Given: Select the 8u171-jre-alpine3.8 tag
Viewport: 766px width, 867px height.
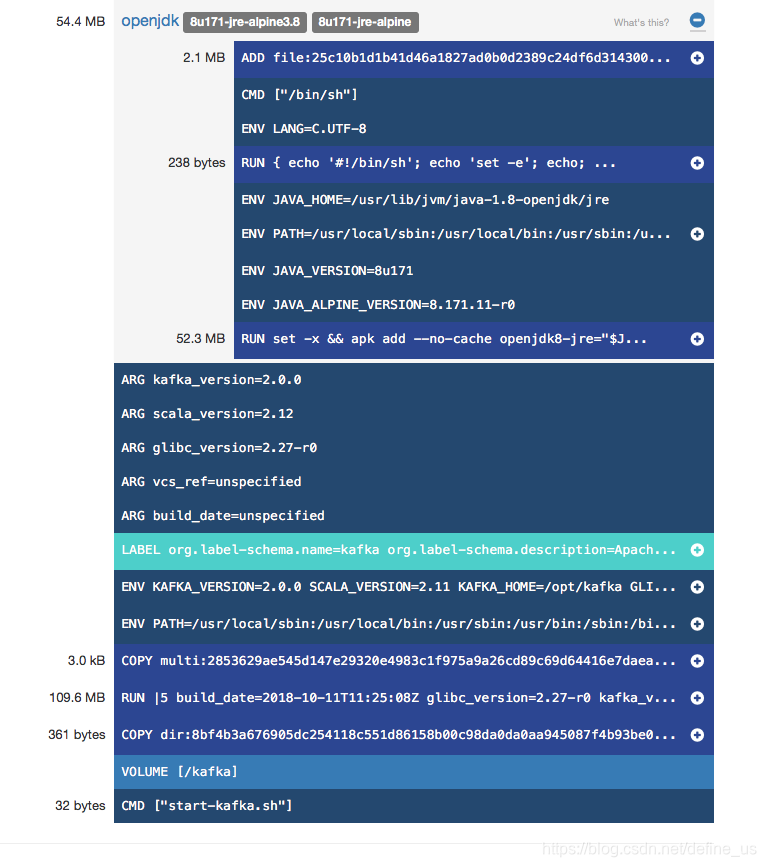Looking at the screenshot, I should click(x=244, y=22).
